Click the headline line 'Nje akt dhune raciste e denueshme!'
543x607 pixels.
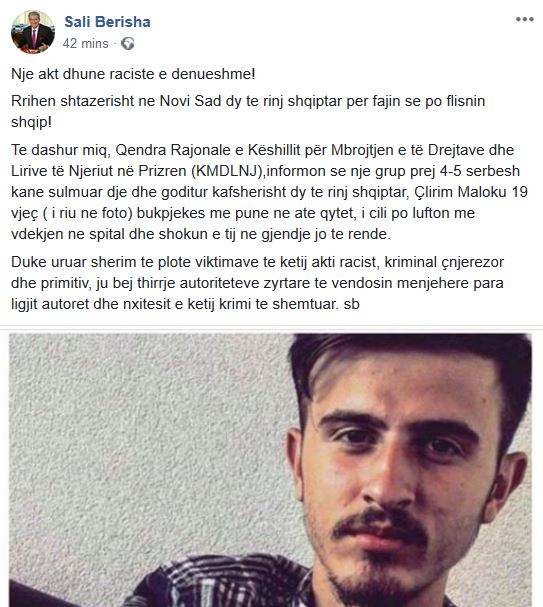point(133,74)
